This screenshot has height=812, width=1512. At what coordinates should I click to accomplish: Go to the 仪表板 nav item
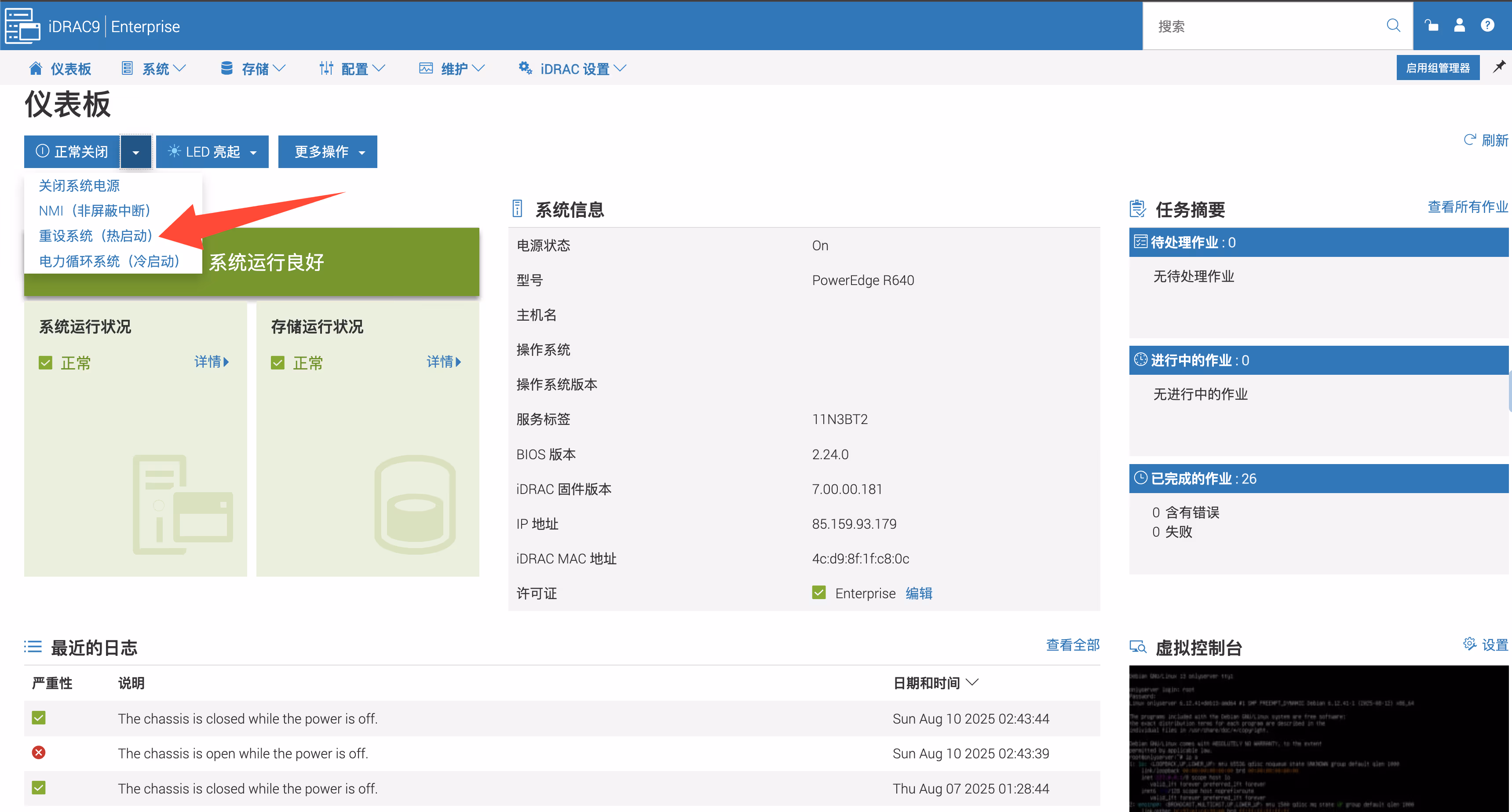pos(60,68)
